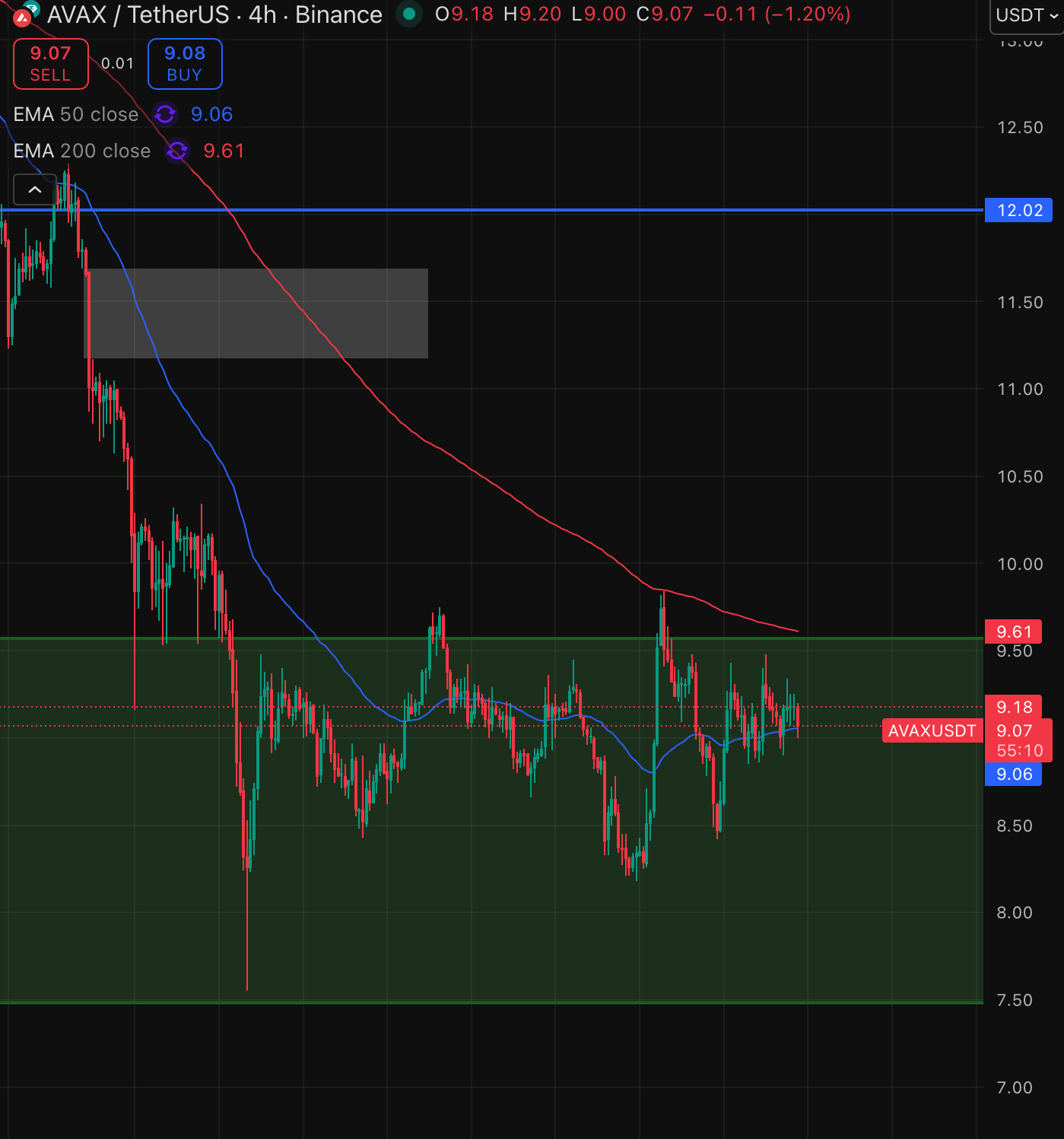Click the EMA 200 purple refresh icon
This screenshot has width=1064, height=1139.
tap(177, 151)
